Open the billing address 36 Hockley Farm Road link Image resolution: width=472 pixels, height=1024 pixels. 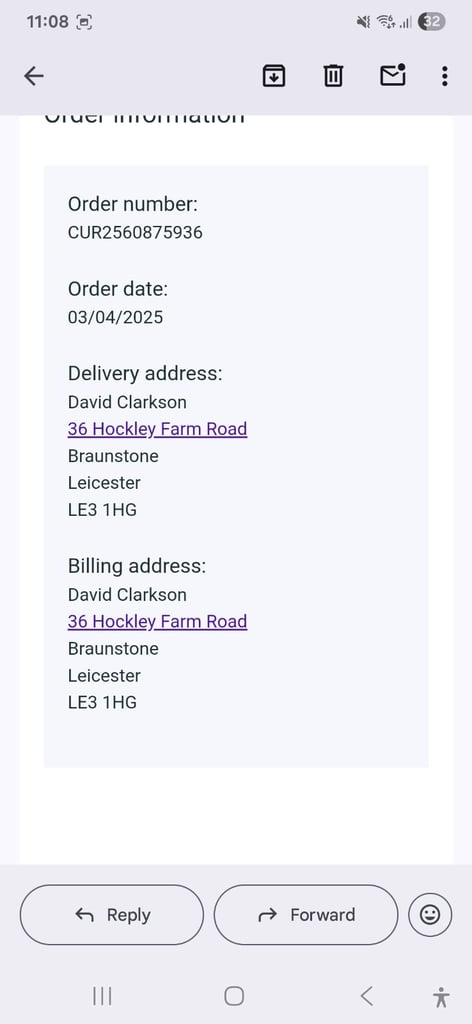point(157,622)
